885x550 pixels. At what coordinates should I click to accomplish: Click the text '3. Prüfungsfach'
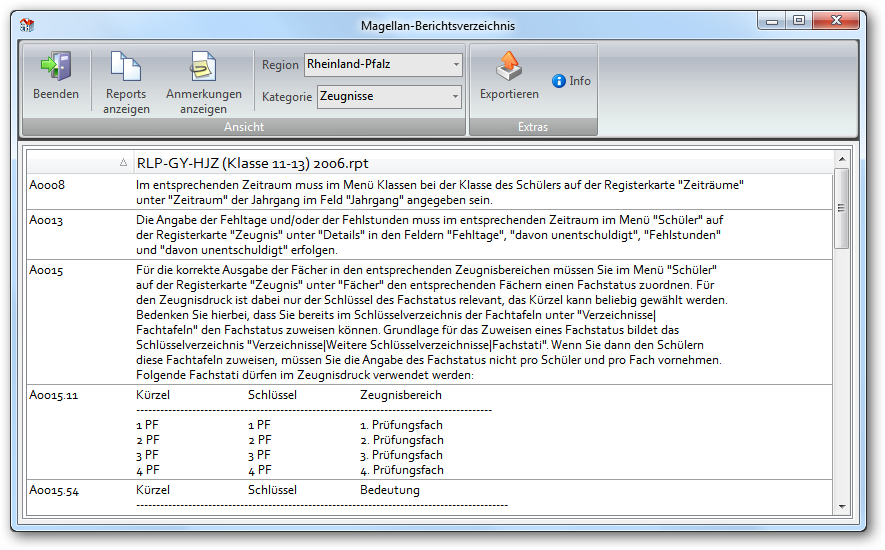click(x=401, y=455)
